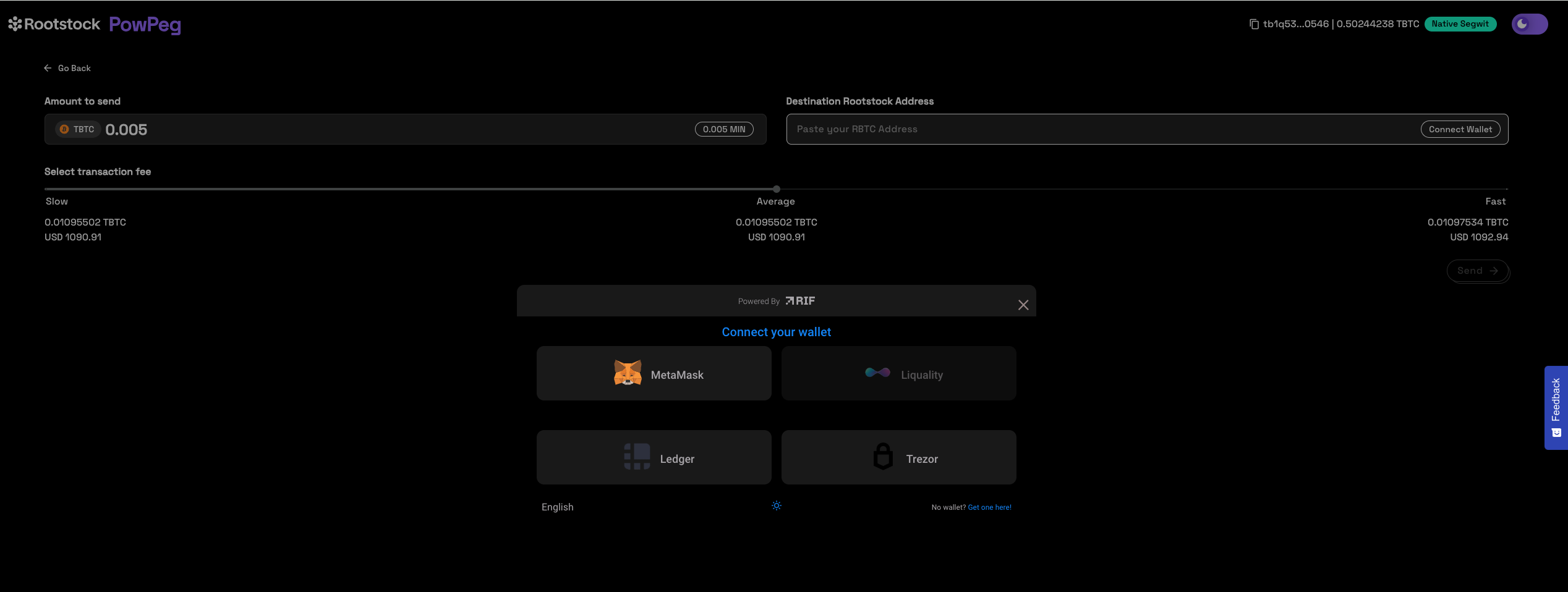Set amount using the 0.005 MIN button
Viewport: 1568px width, 592px height.
pos(723,129)
